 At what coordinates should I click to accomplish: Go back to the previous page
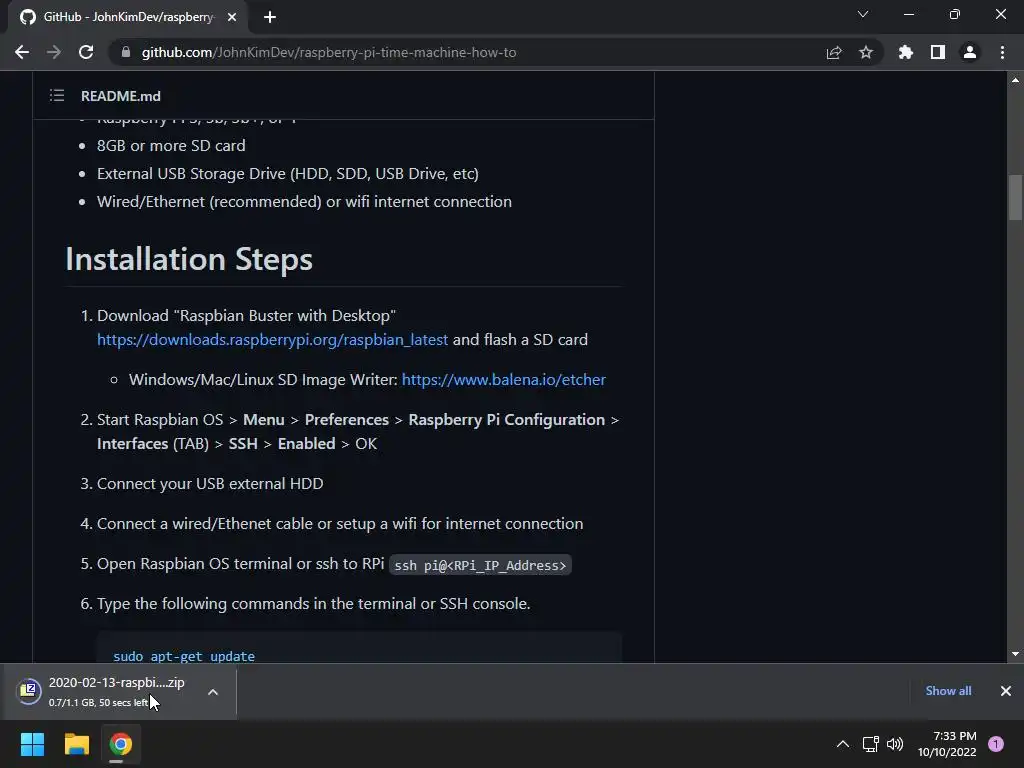tap(22, 52)
